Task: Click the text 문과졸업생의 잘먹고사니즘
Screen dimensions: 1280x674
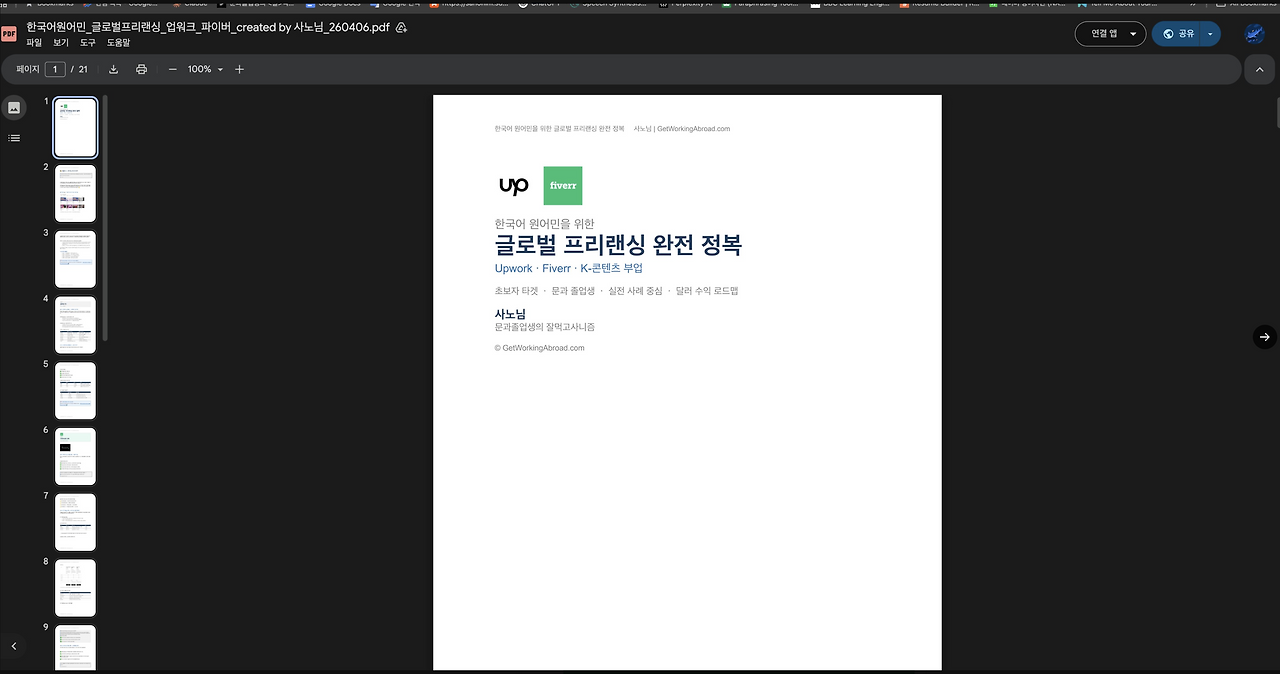Action: point(544,327)
